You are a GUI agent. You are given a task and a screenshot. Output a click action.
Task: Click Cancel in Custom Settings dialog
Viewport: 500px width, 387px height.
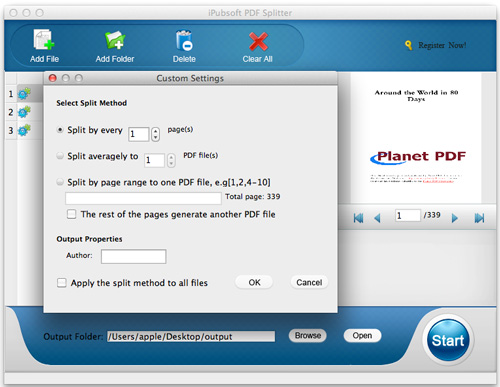coord(309,282)
